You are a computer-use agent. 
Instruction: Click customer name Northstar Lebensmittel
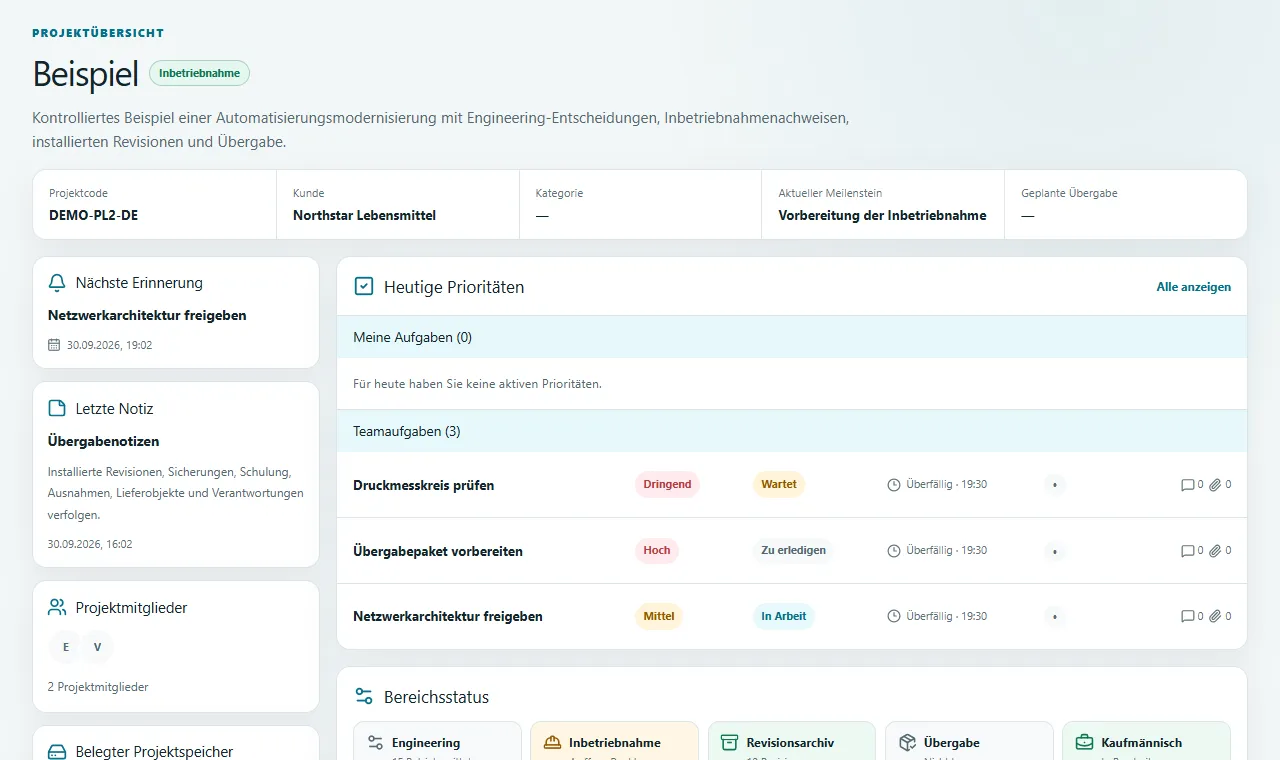coord(364,215)
